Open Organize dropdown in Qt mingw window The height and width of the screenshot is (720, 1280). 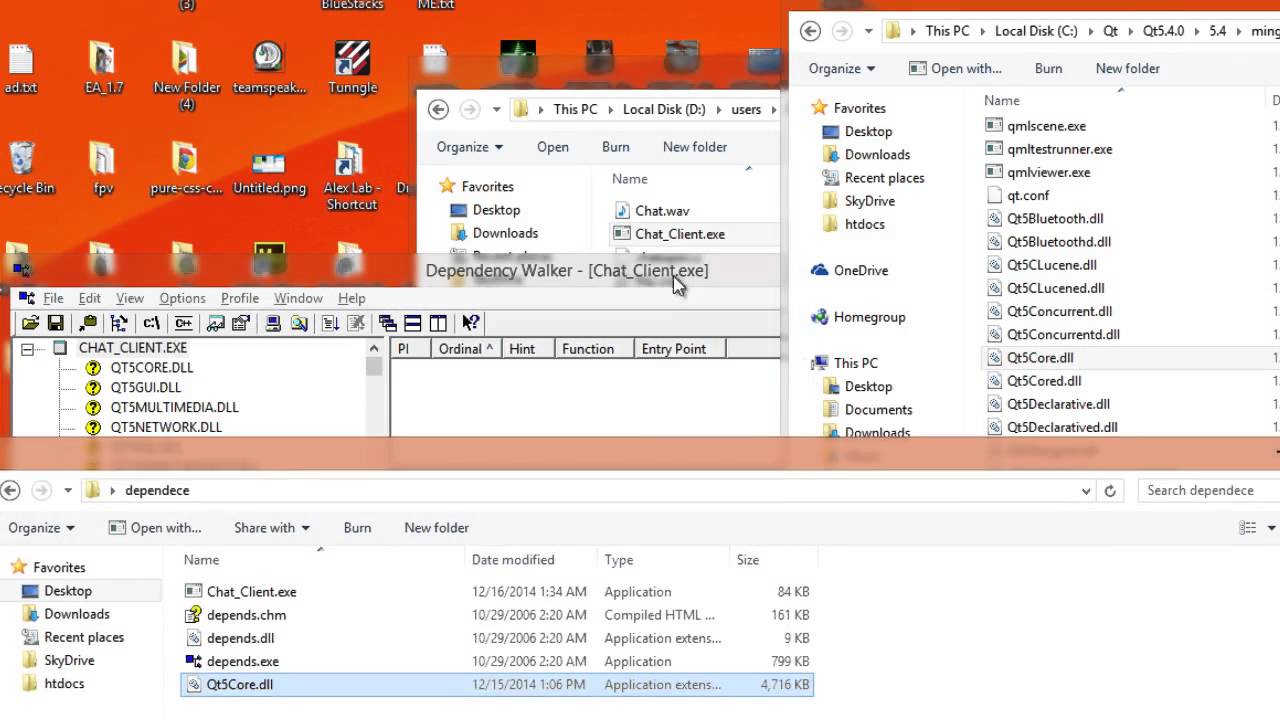click(842, 68)
